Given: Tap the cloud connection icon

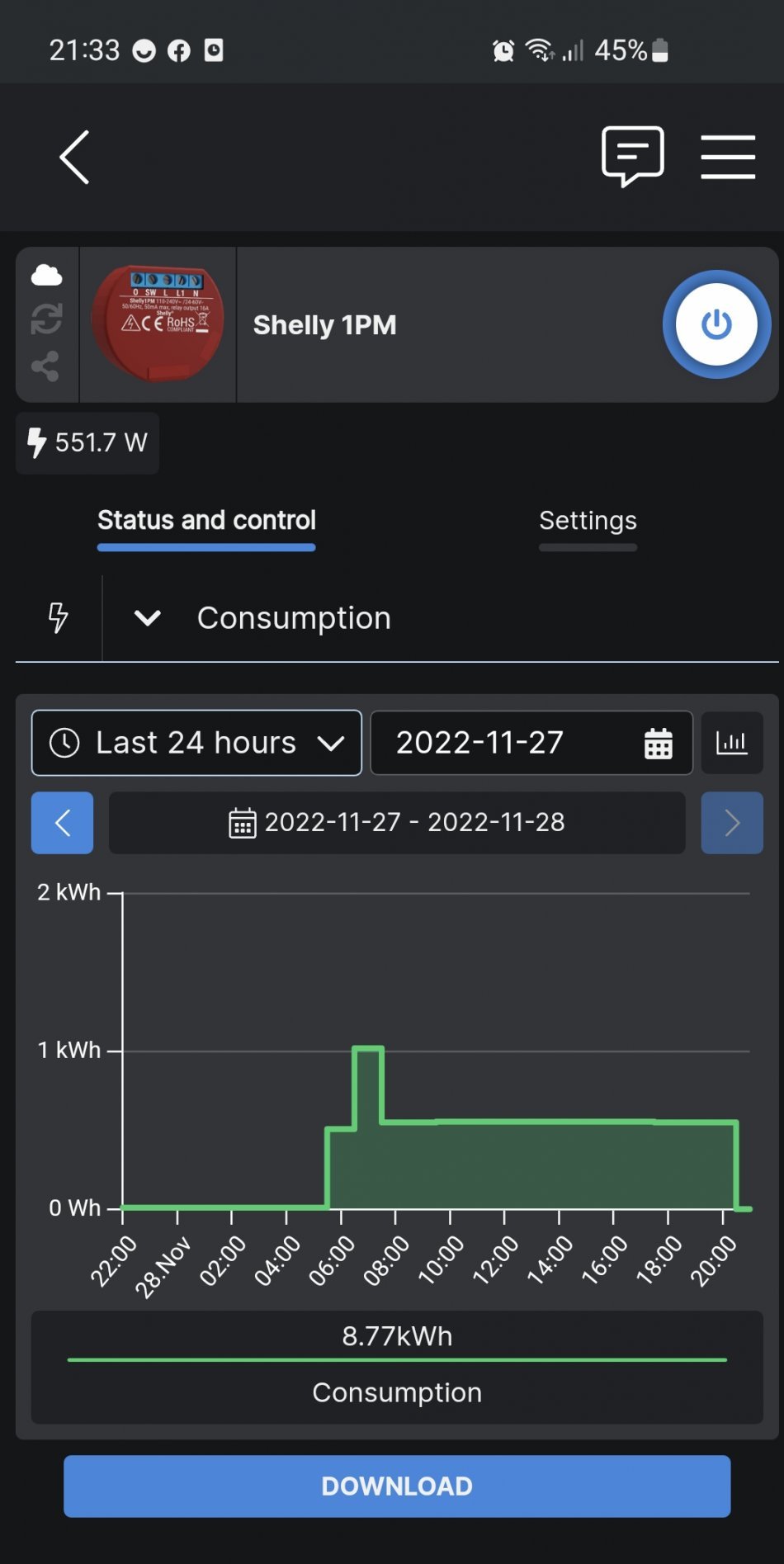Looking at the screenshot, I should point(47,275).
